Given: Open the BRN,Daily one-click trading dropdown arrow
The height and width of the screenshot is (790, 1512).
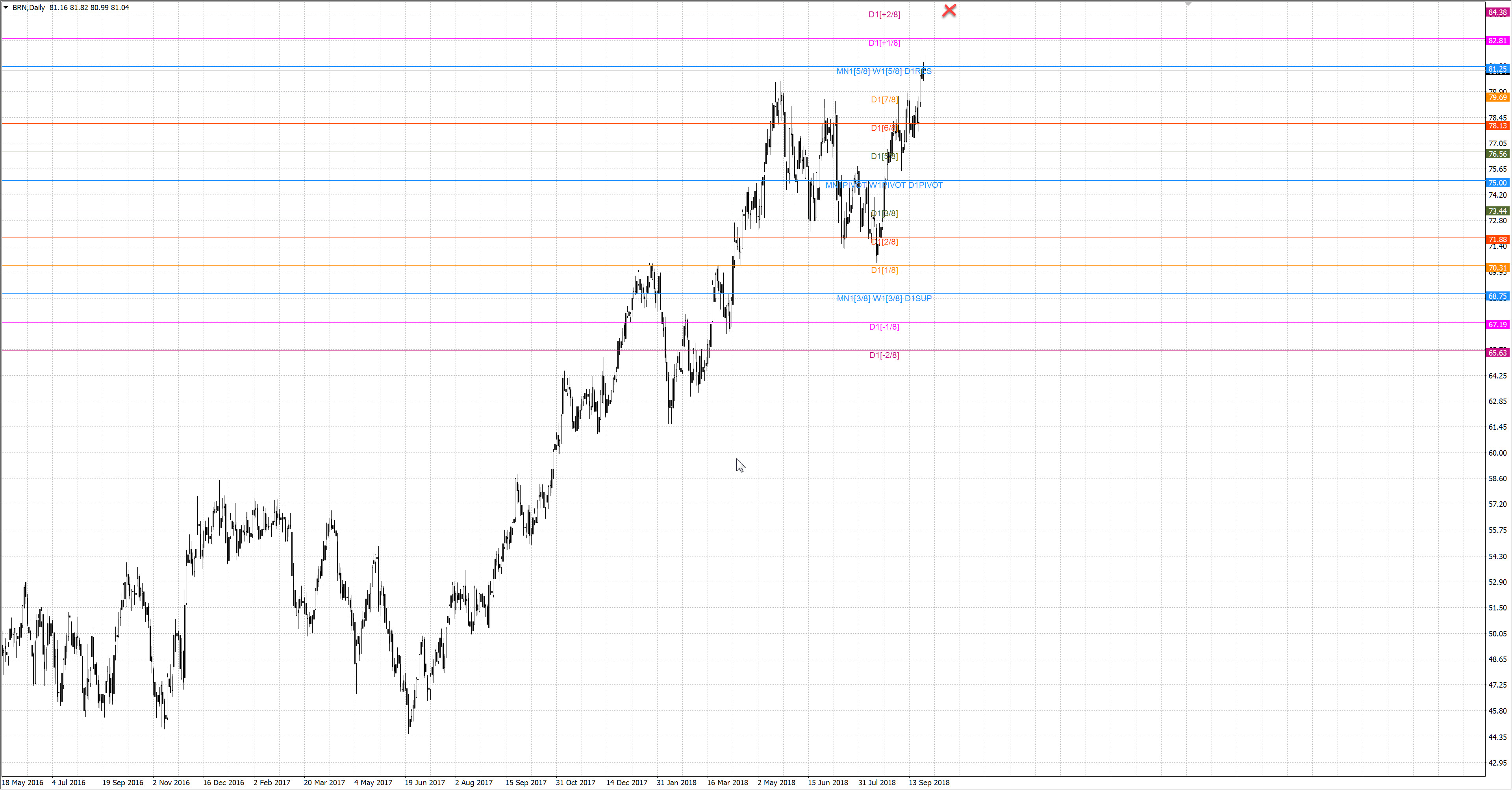Looking at the screenshot, I should (x=6, y=7).
